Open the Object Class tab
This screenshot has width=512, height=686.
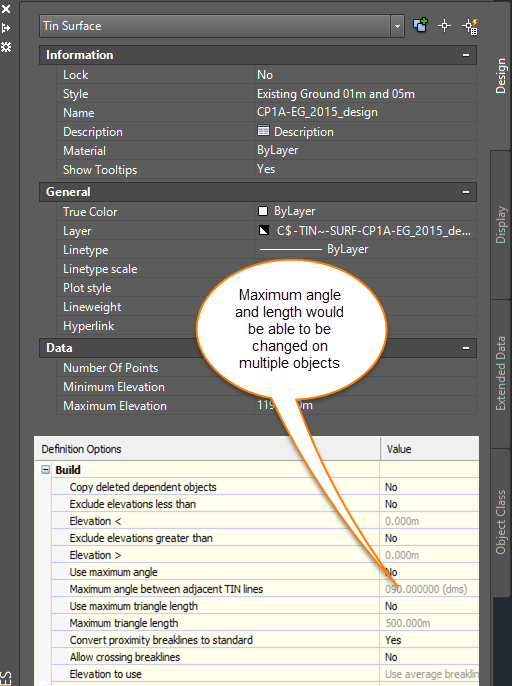point(501,522)
